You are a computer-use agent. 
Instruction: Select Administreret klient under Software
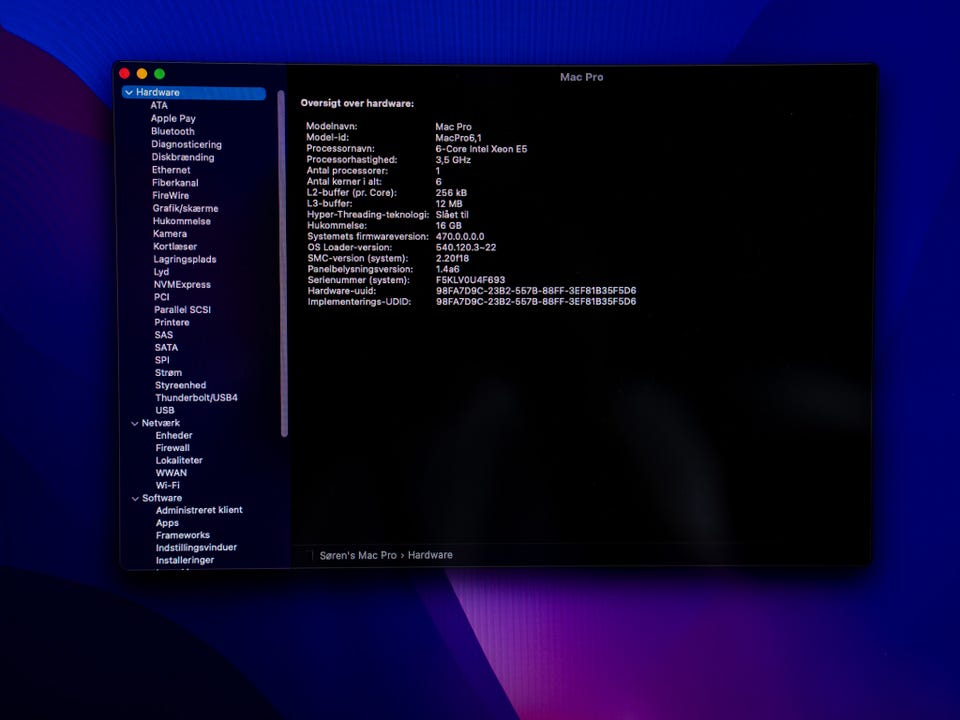[x=199, y=510]
